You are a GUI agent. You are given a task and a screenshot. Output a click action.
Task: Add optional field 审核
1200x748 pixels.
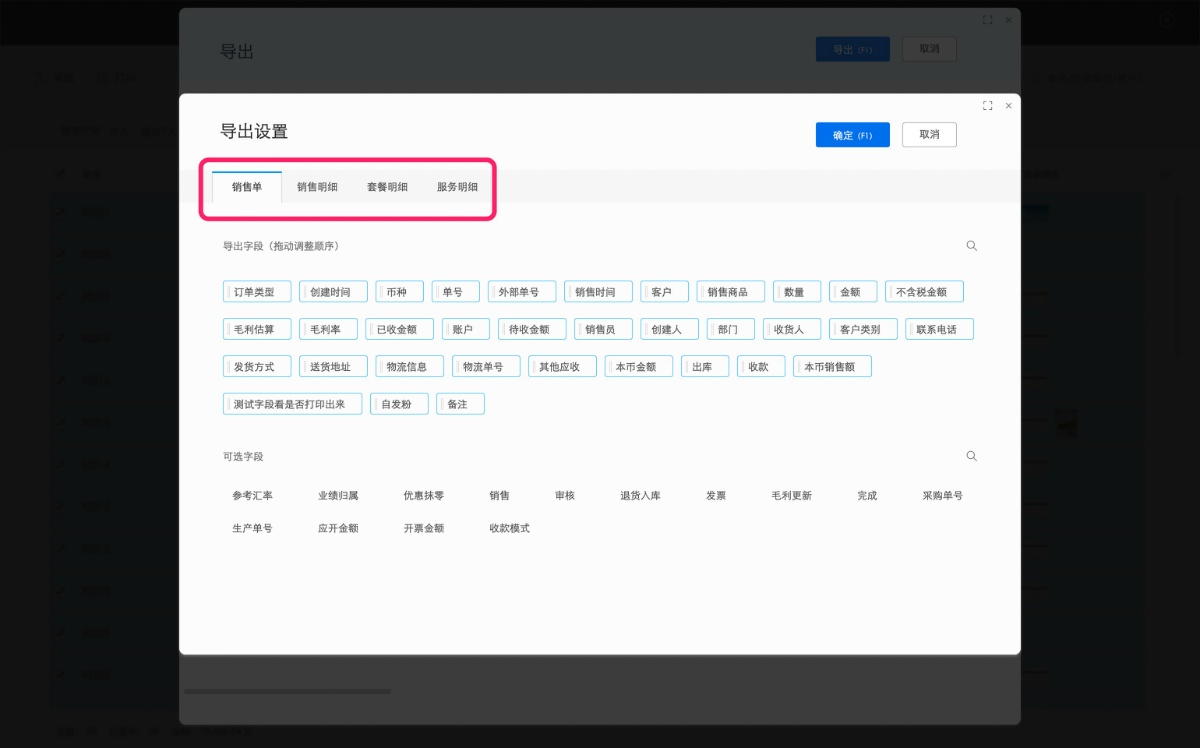565,495
